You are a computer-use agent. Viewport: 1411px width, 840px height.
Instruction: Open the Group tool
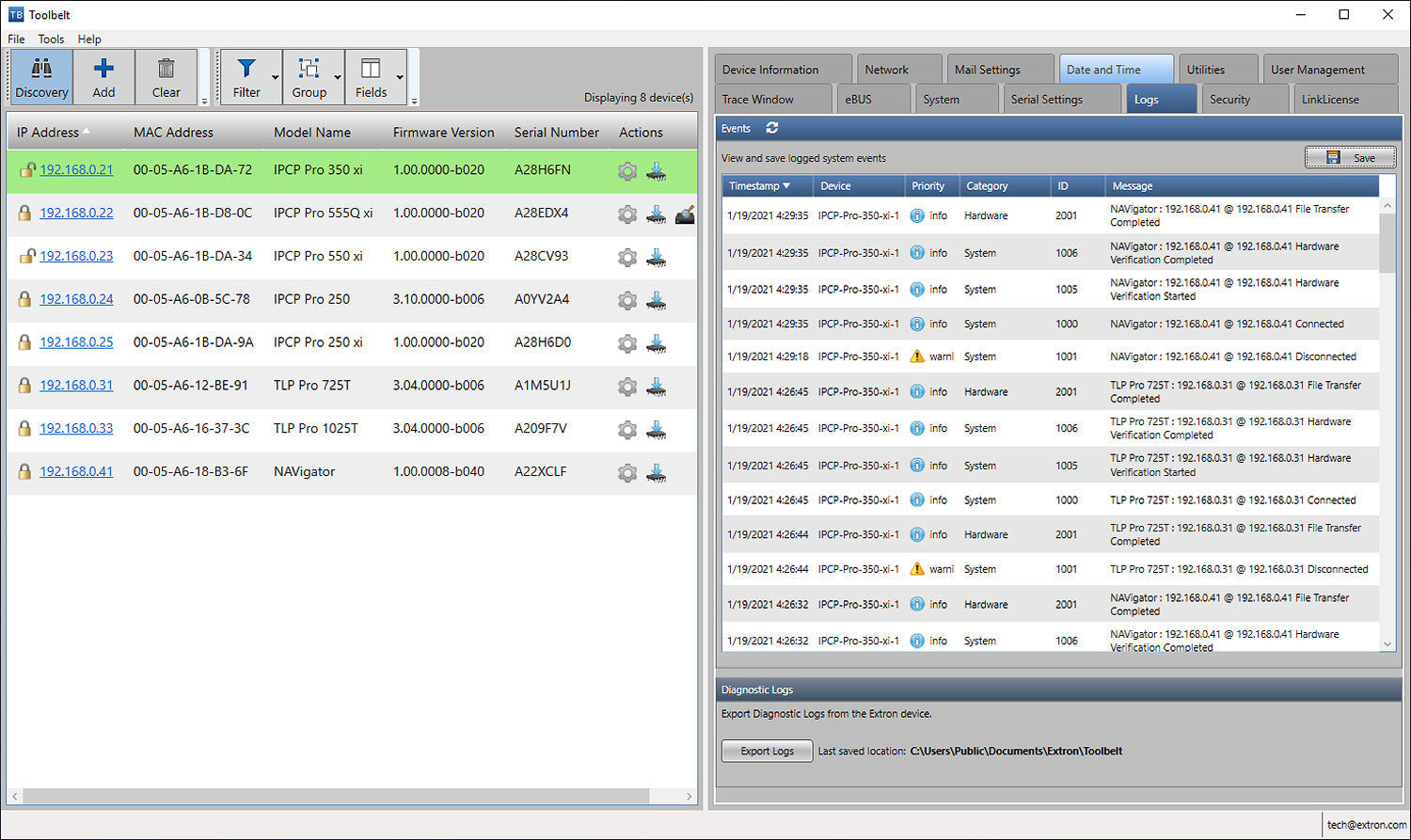pos(309,77)
